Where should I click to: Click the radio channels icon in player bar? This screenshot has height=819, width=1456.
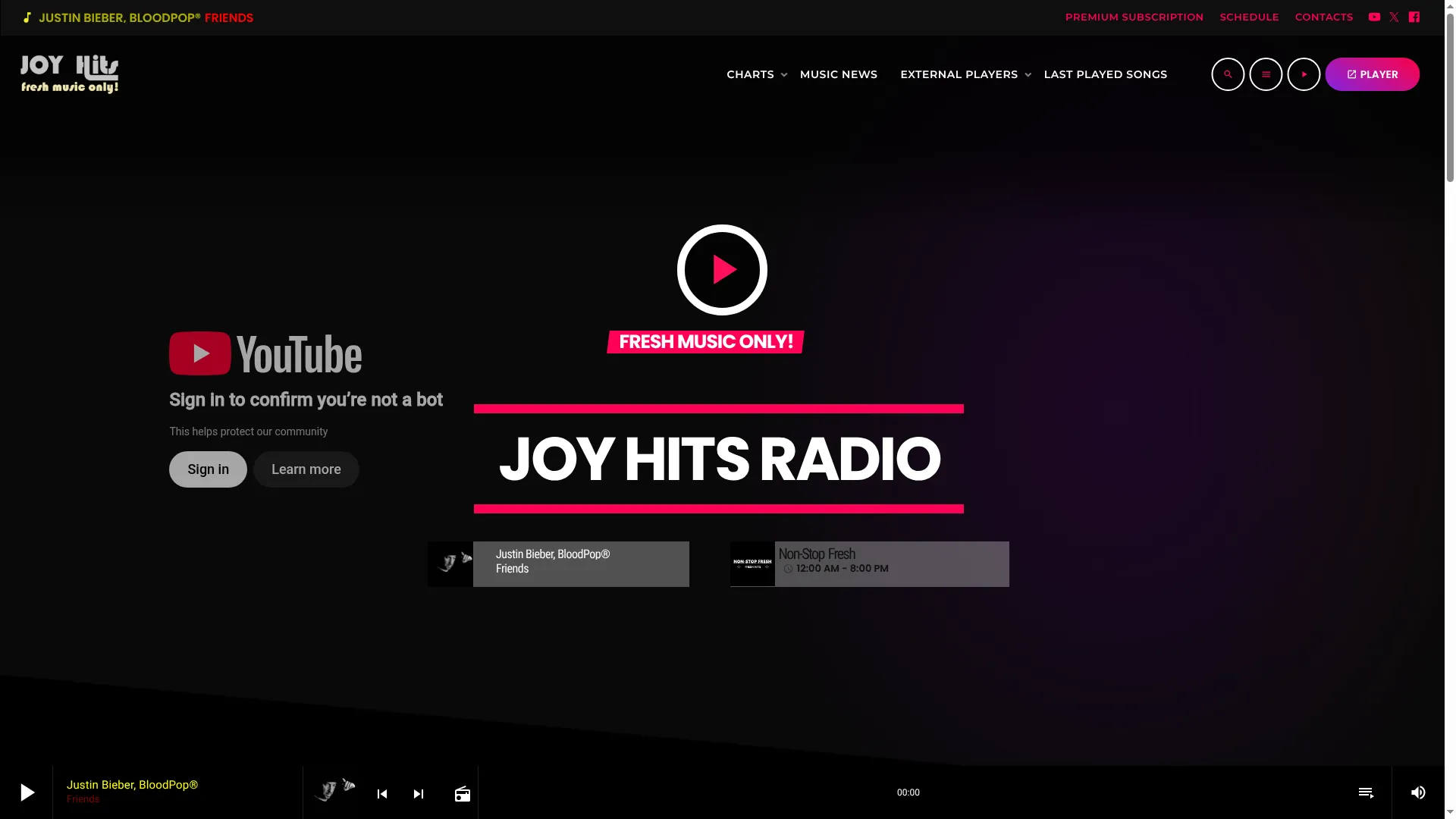[x=463, y=793]
